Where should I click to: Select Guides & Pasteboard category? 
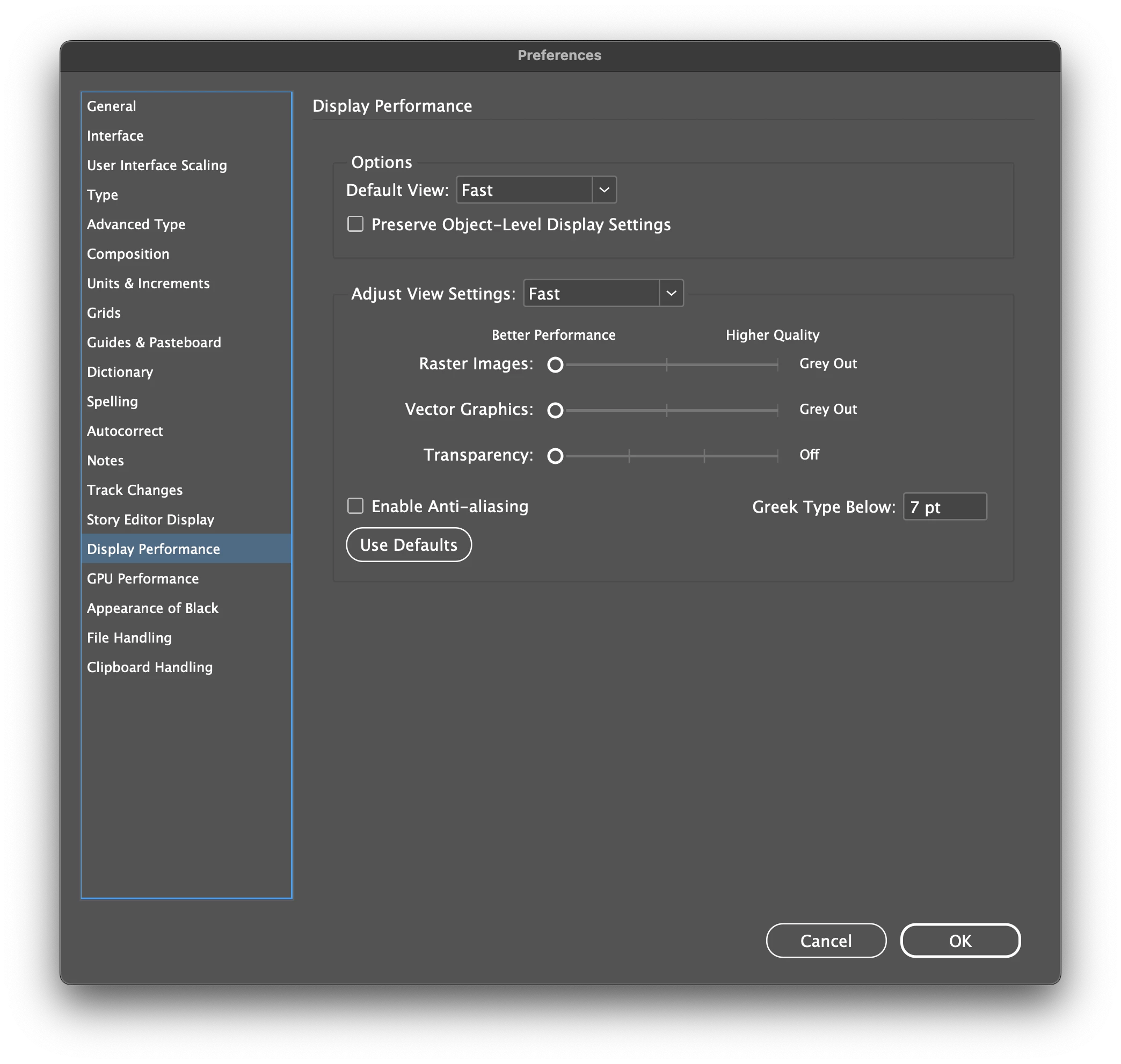click(x=154, y=342)
